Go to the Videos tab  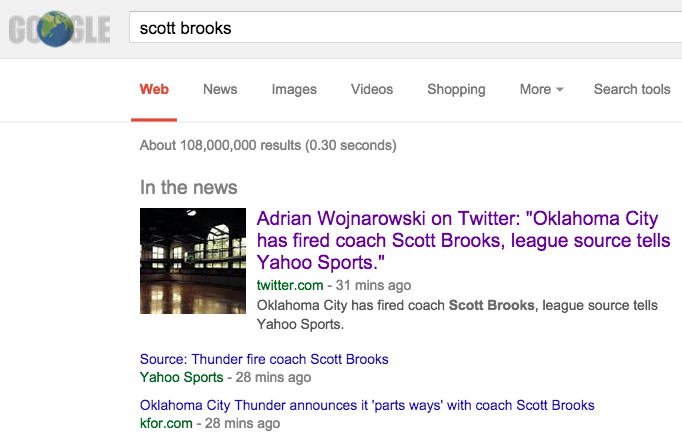(372, 89)
